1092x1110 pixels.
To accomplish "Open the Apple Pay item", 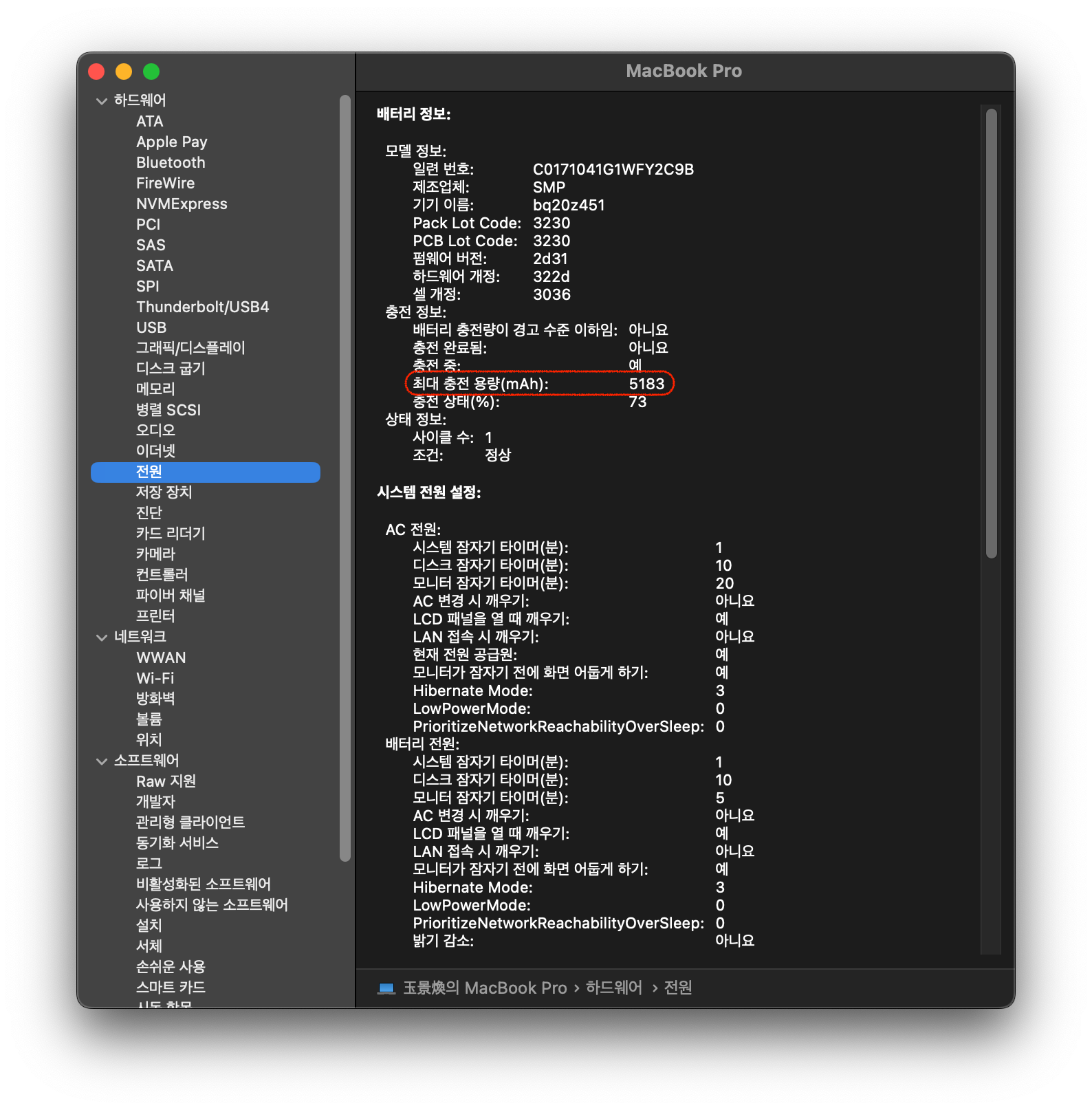I will [x=171, y=142].
